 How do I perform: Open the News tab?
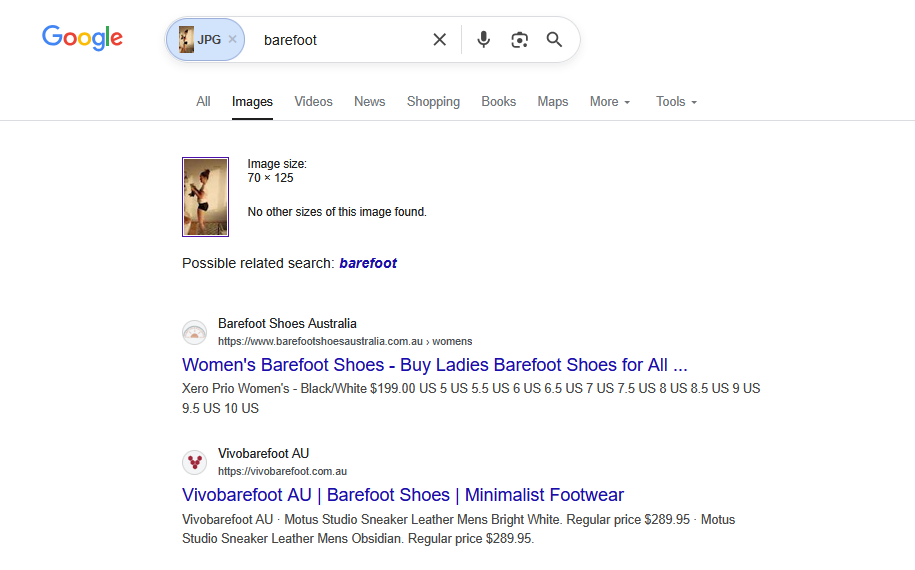tap(369, 102)
